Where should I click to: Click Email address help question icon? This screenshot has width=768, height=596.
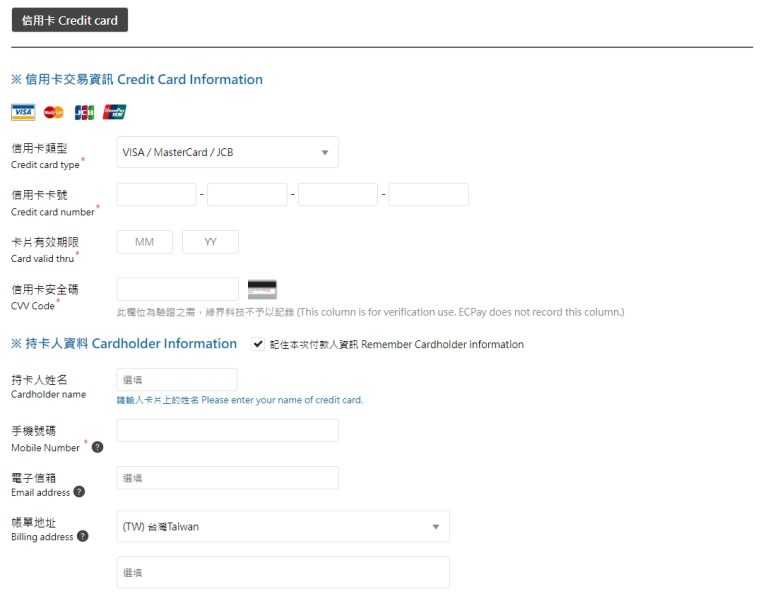pos(79,492)
